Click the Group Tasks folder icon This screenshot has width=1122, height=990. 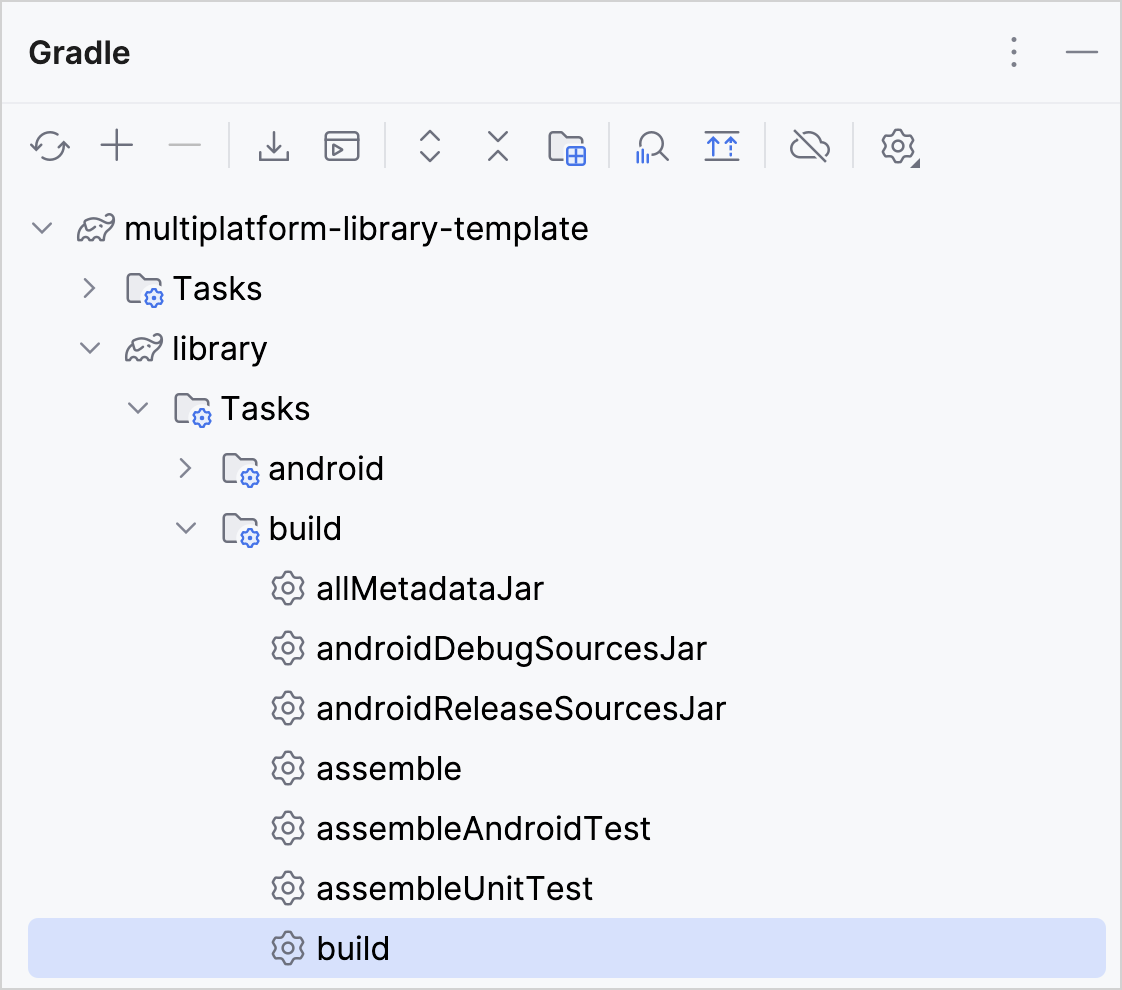pos(567,146)
